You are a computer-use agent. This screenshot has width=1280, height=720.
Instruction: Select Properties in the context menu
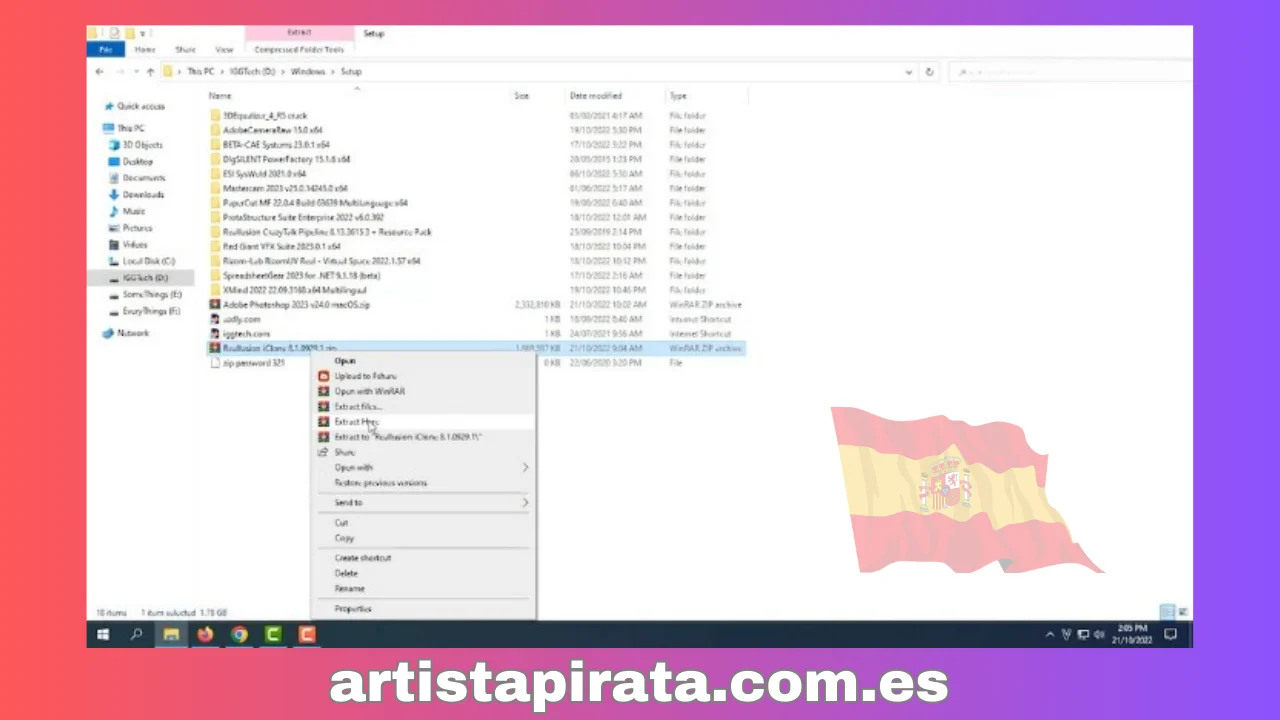pyautogui.click(x=424, y=609)
